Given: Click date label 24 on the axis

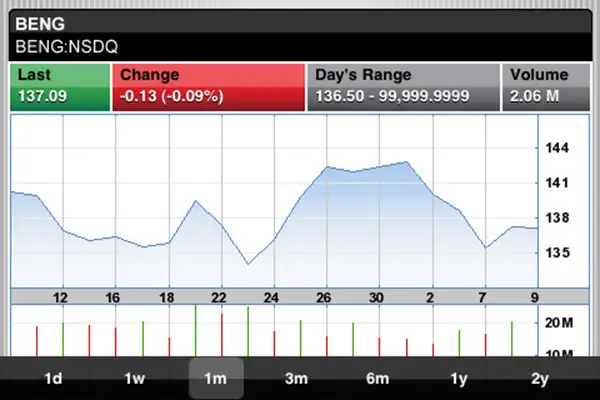Looking at the screenshot, I should pos(271,297).
